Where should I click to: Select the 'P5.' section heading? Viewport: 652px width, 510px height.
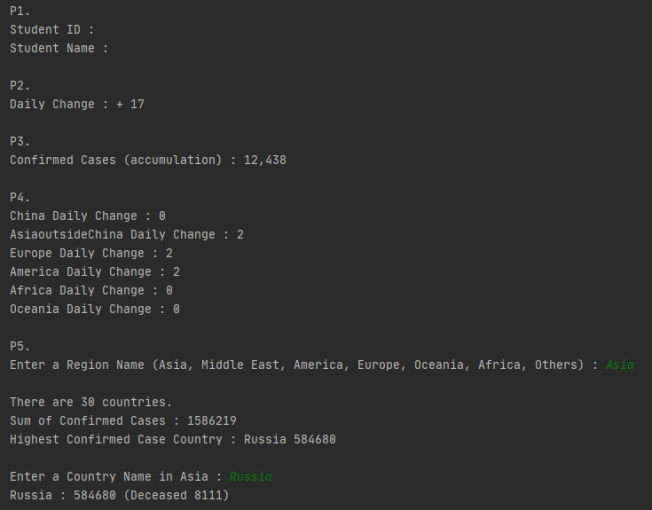pyautogui.click(x=20, y=346)
